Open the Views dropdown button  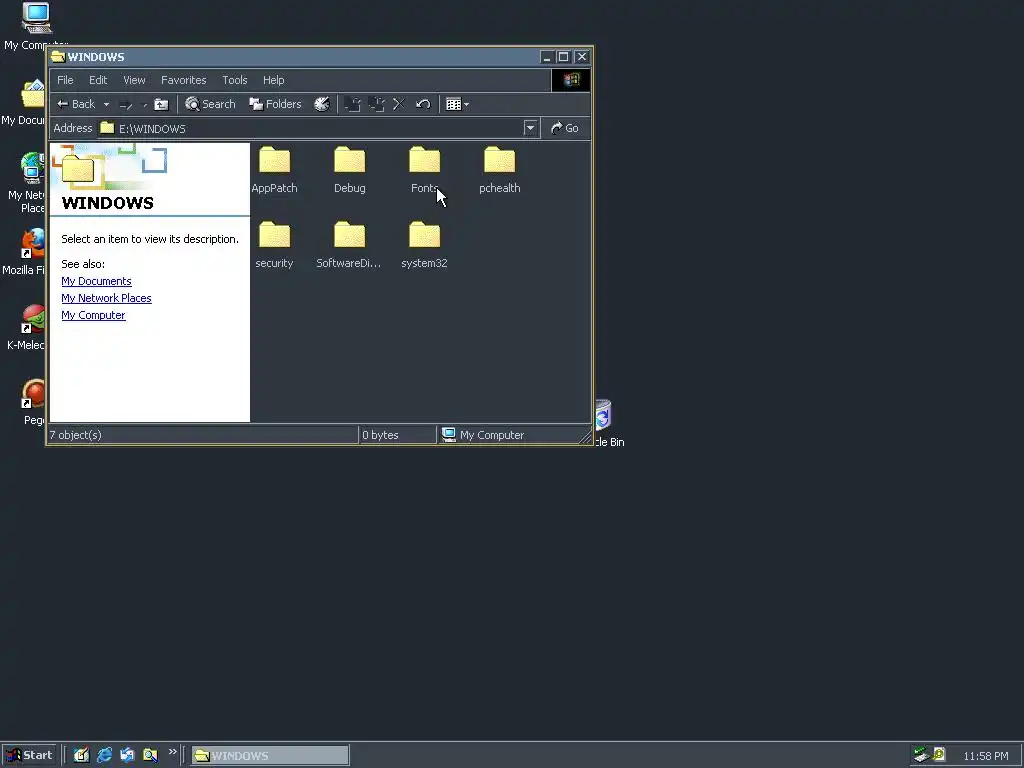click(x=457, y=104)
